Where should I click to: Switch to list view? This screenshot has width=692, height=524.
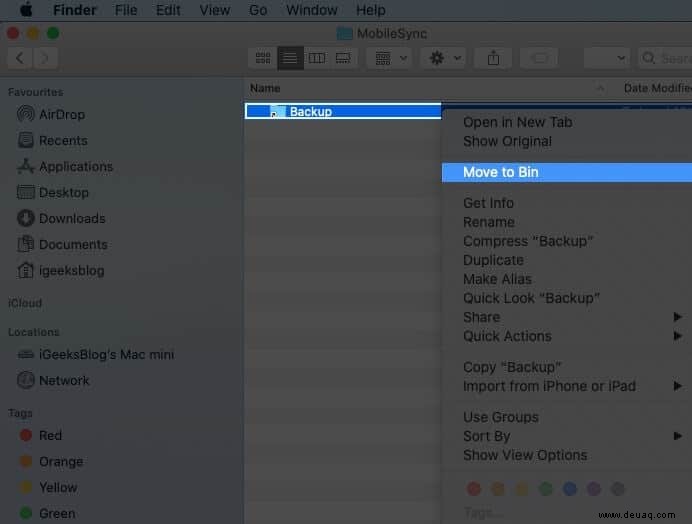click(x=290, y=58)
